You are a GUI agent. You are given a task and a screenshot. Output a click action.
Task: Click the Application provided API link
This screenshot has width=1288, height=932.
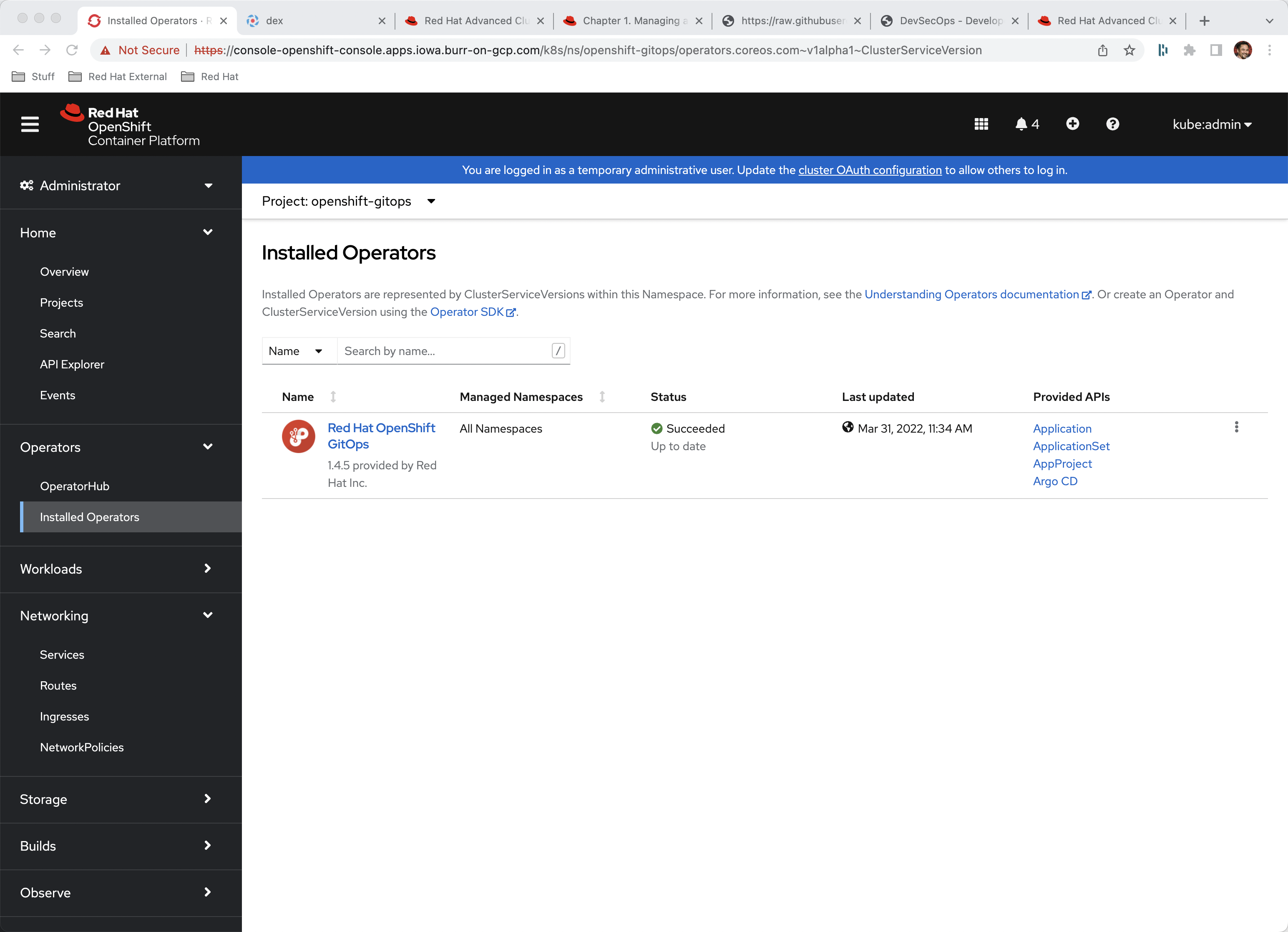pyautogui.click(x=1062, y=428)
